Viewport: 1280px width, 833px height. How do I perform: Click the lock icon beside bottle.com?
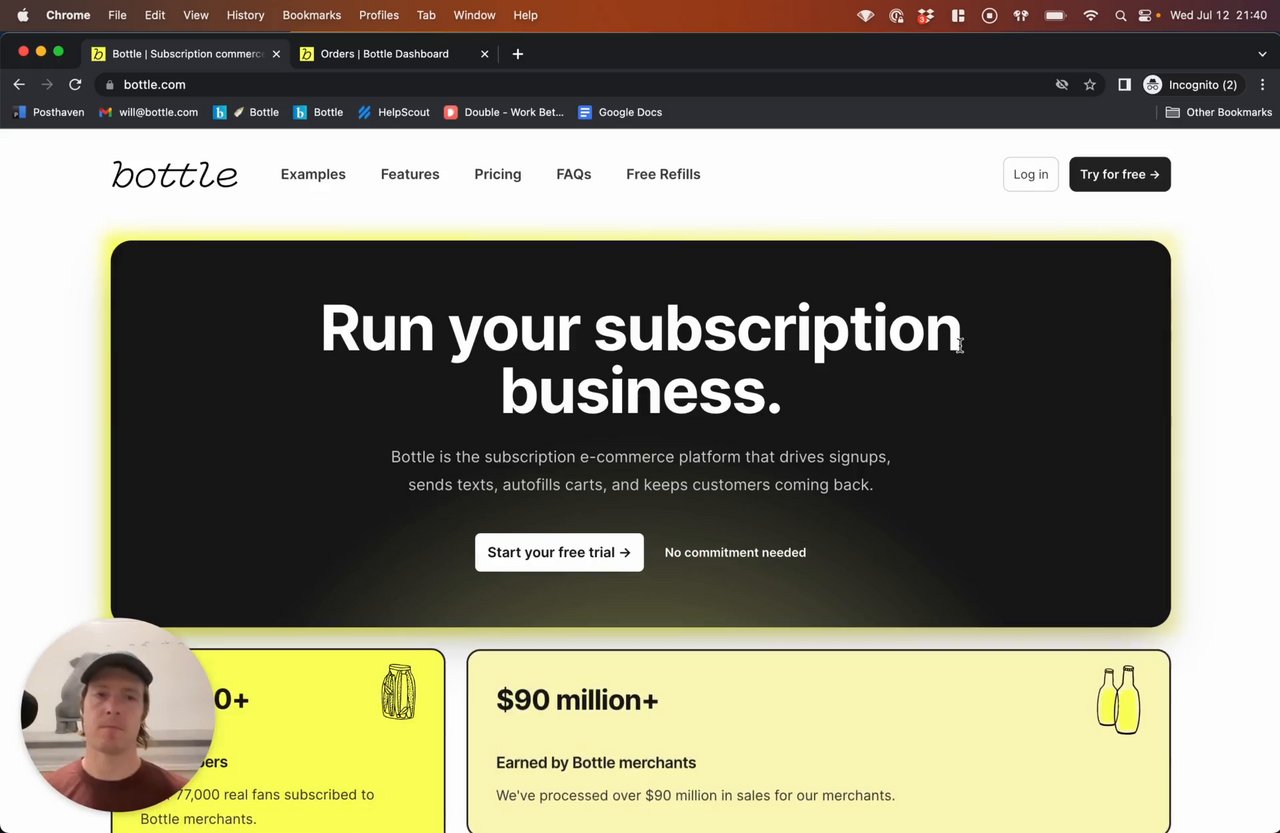110,85
